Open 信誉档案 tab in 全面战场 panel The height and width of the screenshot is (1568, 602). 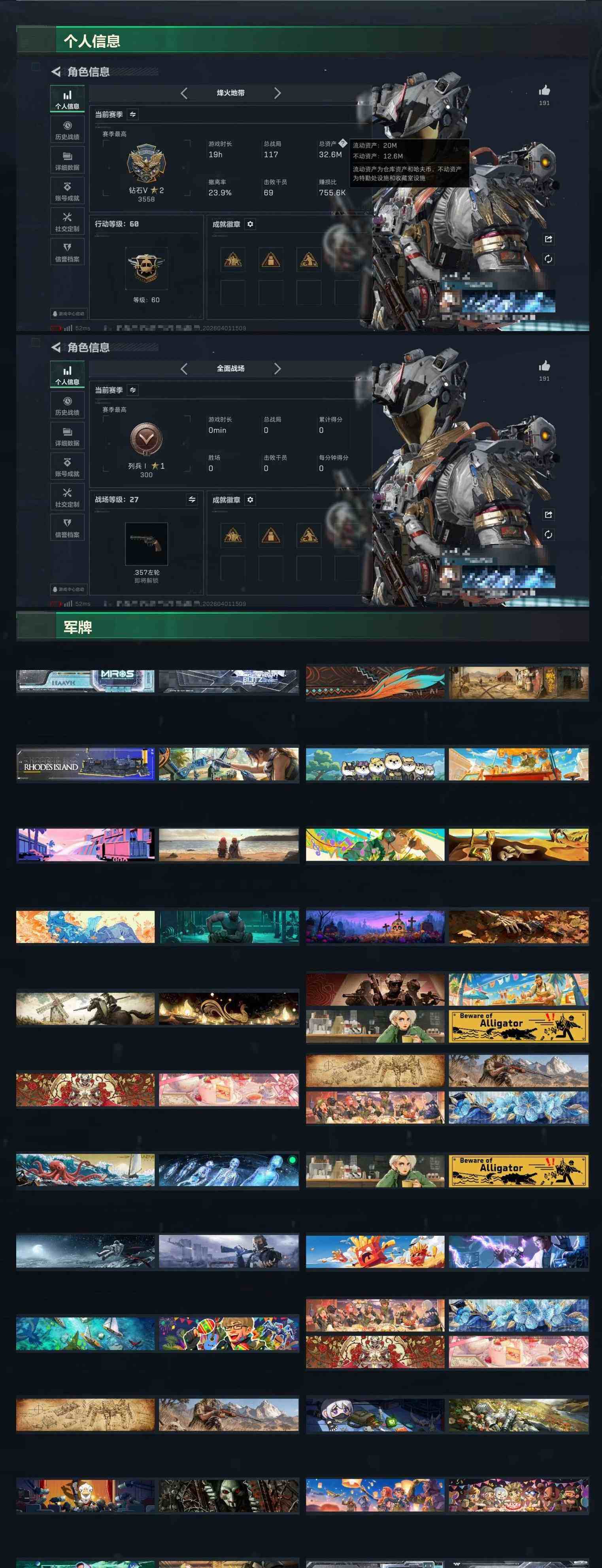click(67, 528)
